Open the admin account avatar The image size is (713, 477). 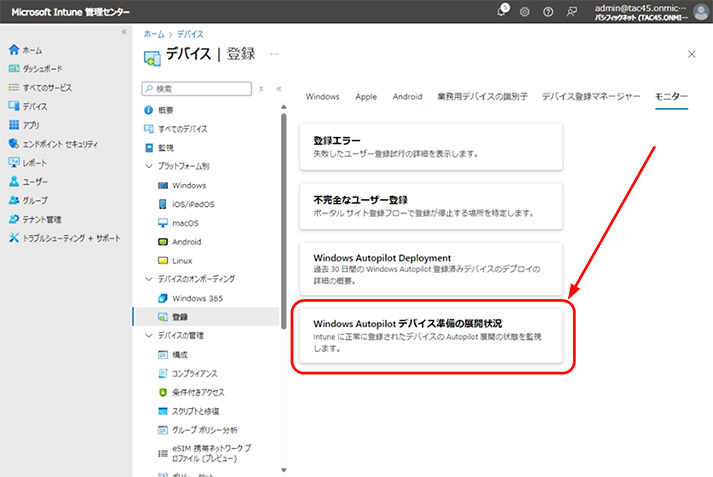pos(701,12)
